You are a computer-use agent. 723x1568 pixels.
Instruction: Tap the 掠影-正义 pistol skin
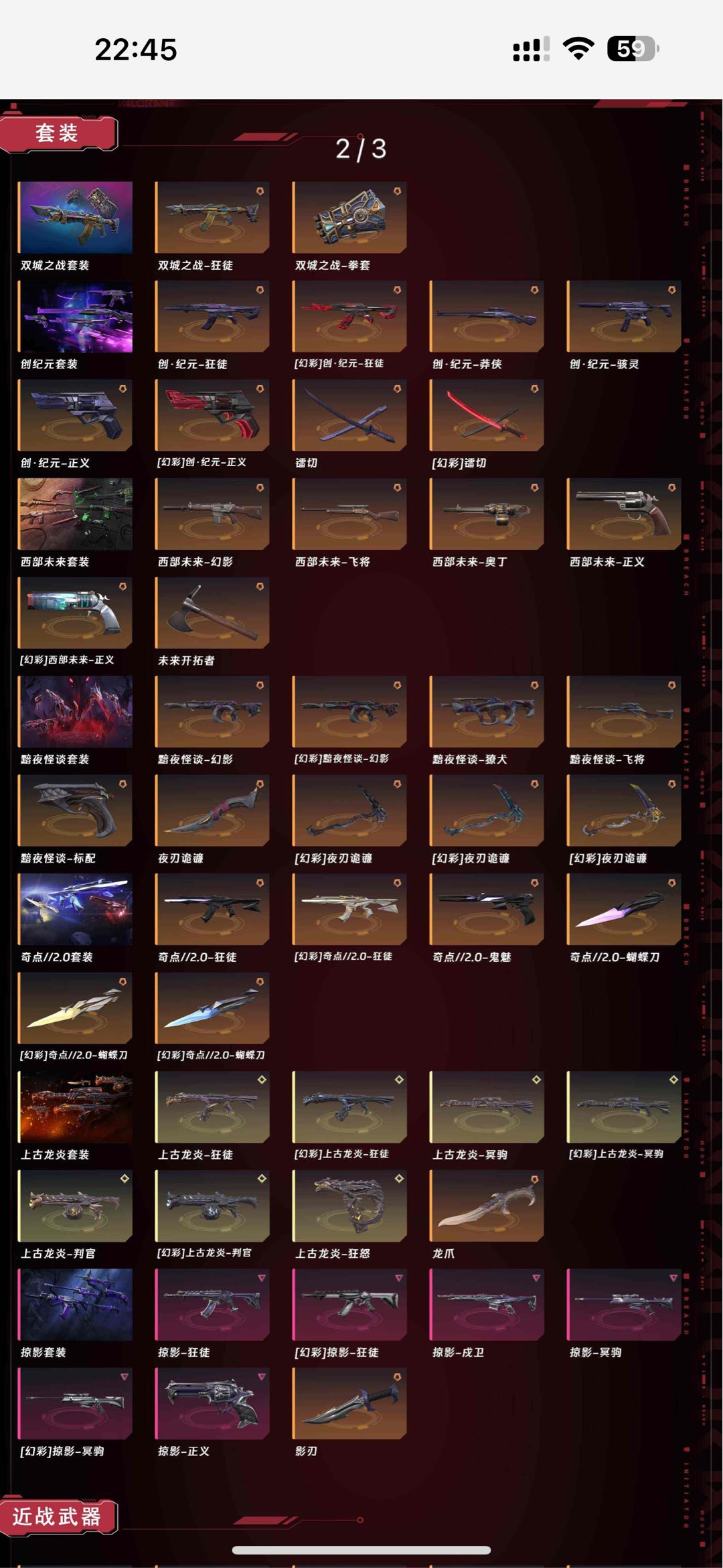coord(212,1403)
